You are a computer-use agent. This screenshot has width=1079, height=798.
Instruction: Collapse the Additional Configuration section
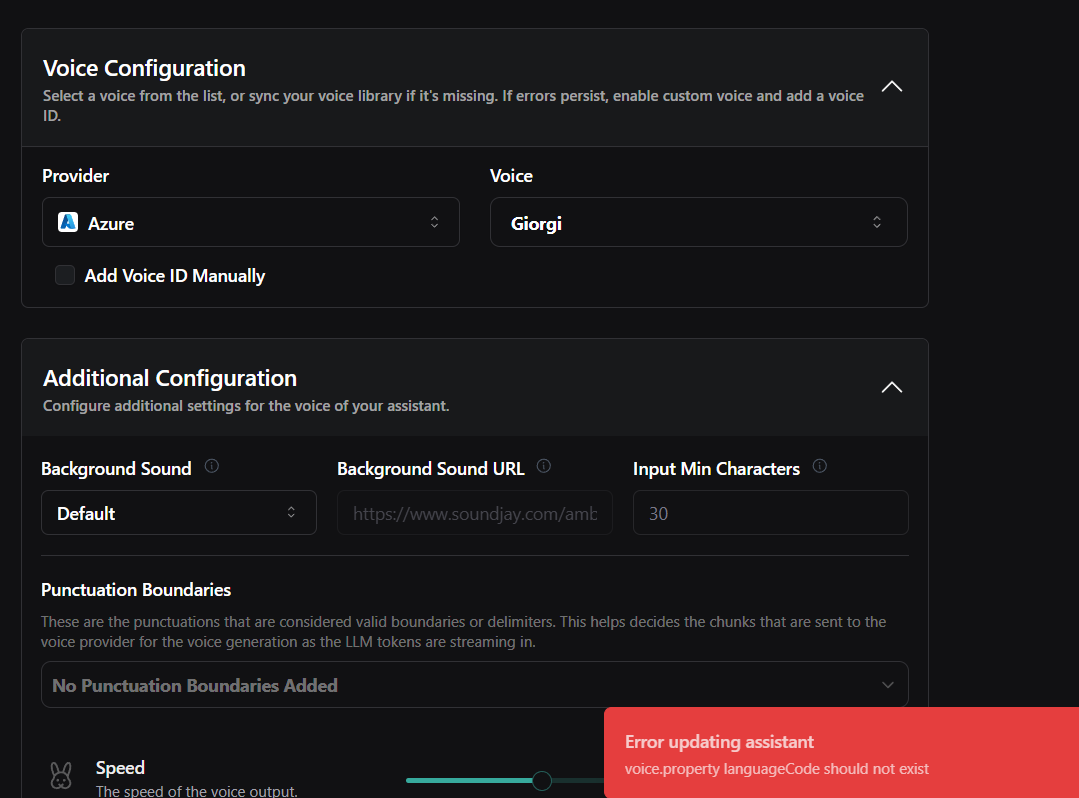pos(891,387)
